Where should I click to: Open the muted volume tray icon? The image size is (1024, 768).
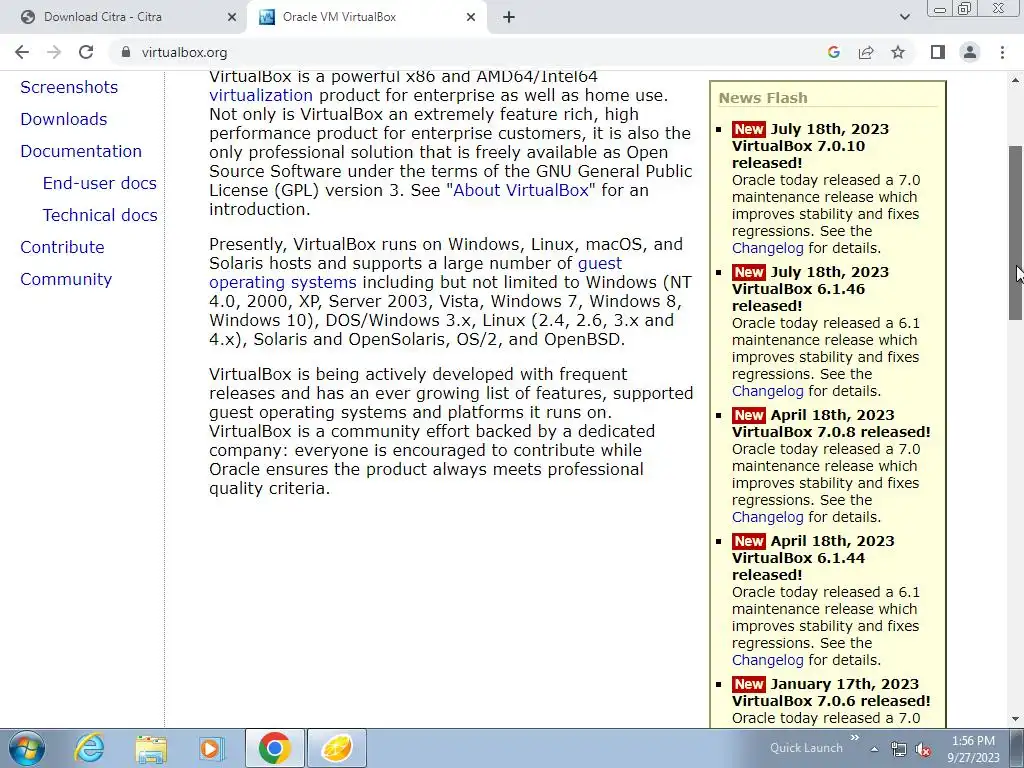923,749
